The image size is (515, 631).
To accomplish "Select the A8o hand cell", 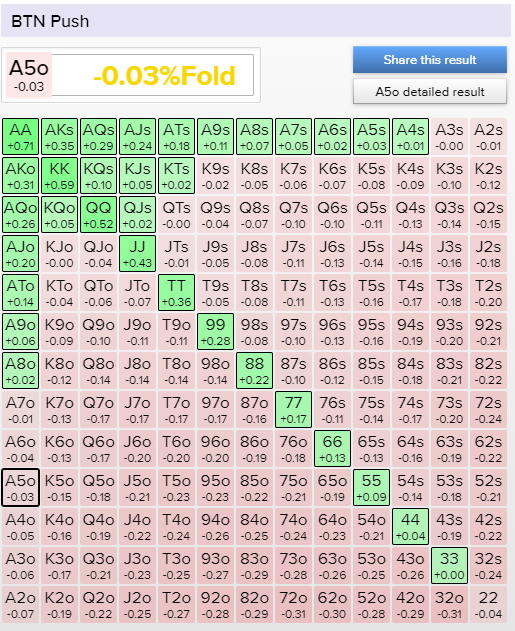I will pos(21,371).
